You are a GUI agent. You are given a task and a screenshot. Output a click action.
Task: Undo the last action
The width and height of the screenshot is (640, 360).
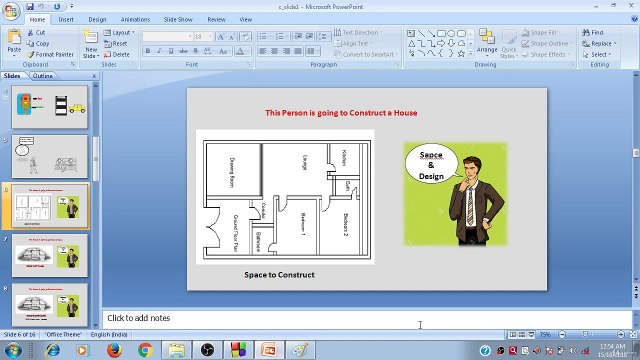[x=41, y=7]
